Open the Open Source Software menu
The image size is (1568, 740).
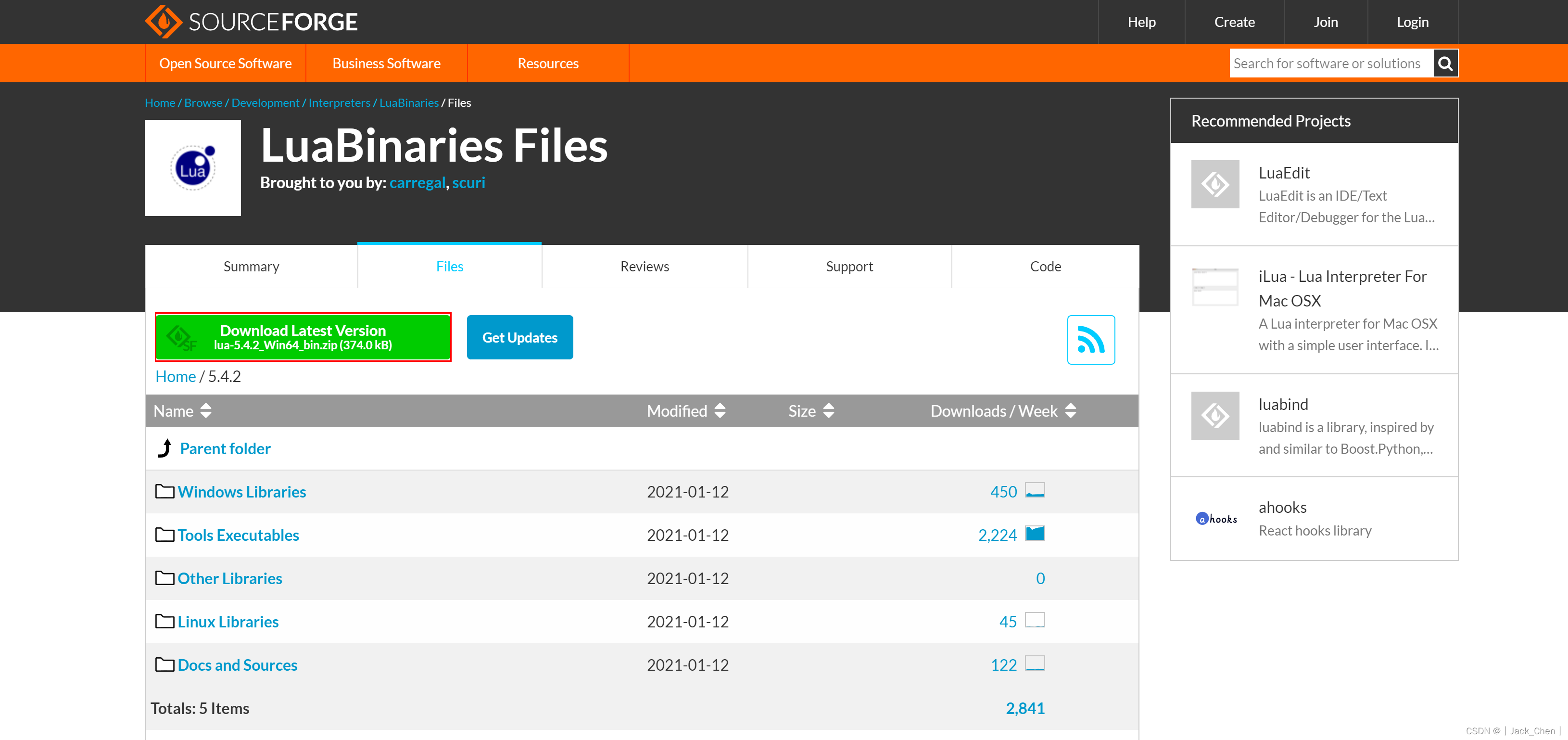click(x=225, y=64)
